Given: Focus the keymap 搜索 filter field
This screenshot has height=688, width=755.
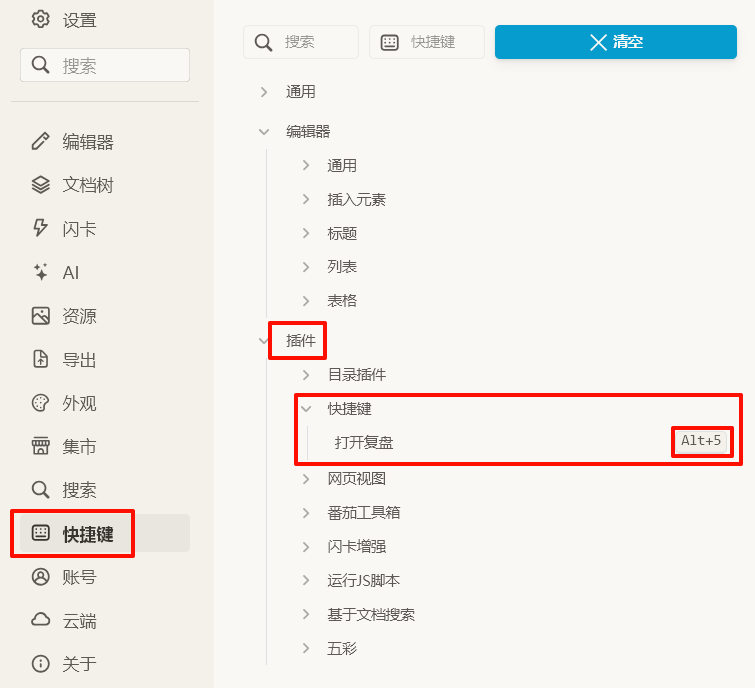Looking at the screenshot, I should [301, 42].
